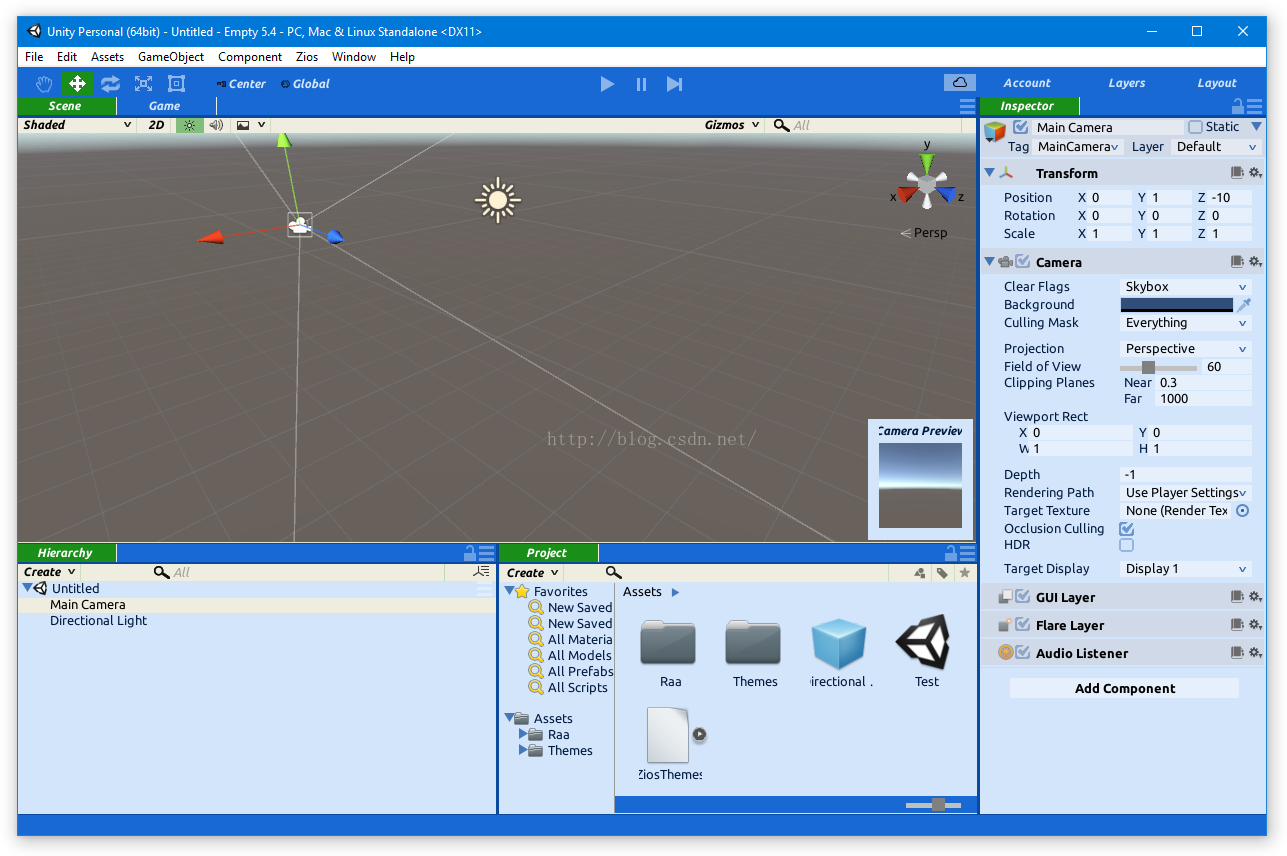Screen dimensions: 1287x856
Task: Open Background color swatch
Action: pyautogui.click(x=1177, y=305)
